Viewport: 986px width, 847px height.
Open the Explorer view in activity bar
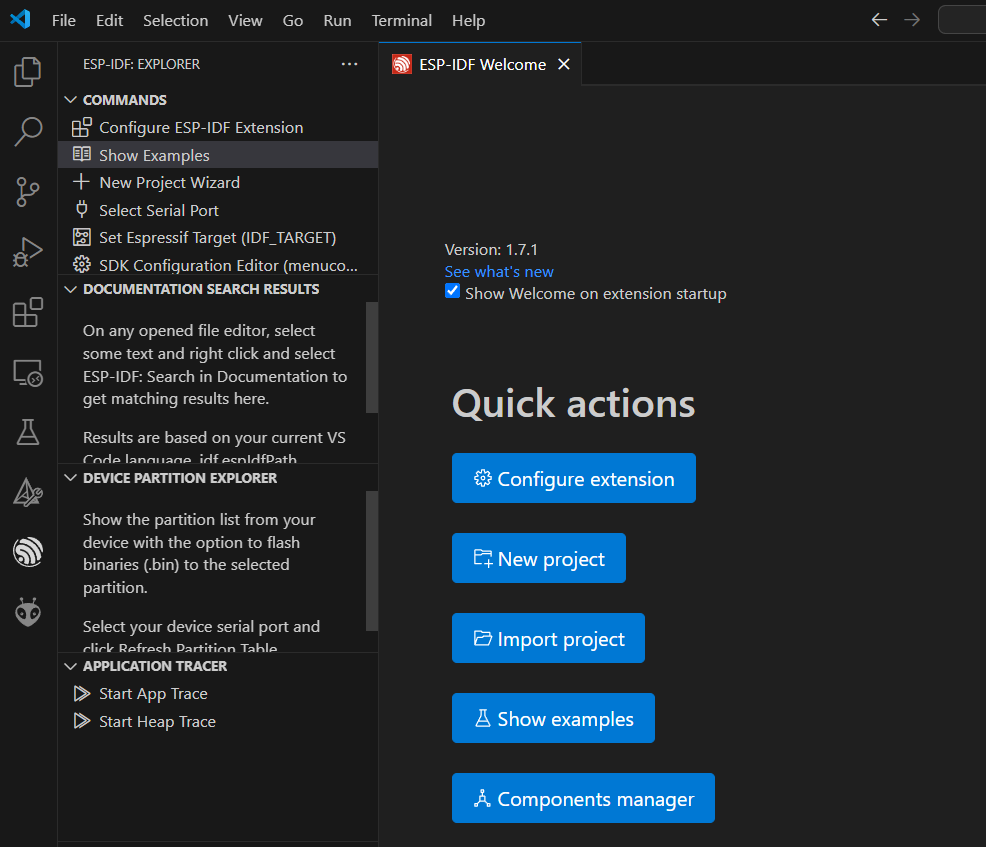pyautogui.click(x=28, y=71)
